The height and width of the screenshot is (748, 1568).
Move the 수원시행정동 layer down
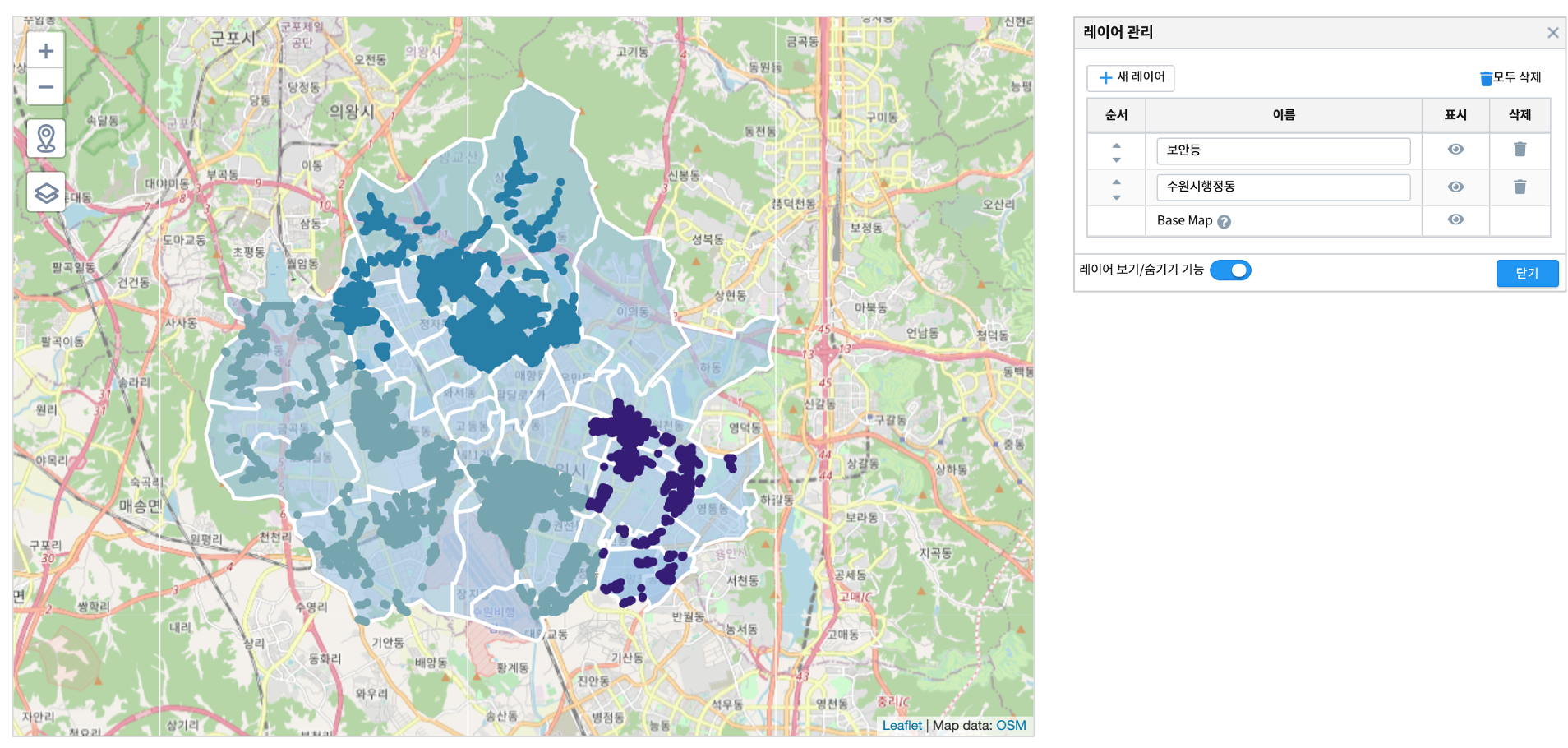1116,197
